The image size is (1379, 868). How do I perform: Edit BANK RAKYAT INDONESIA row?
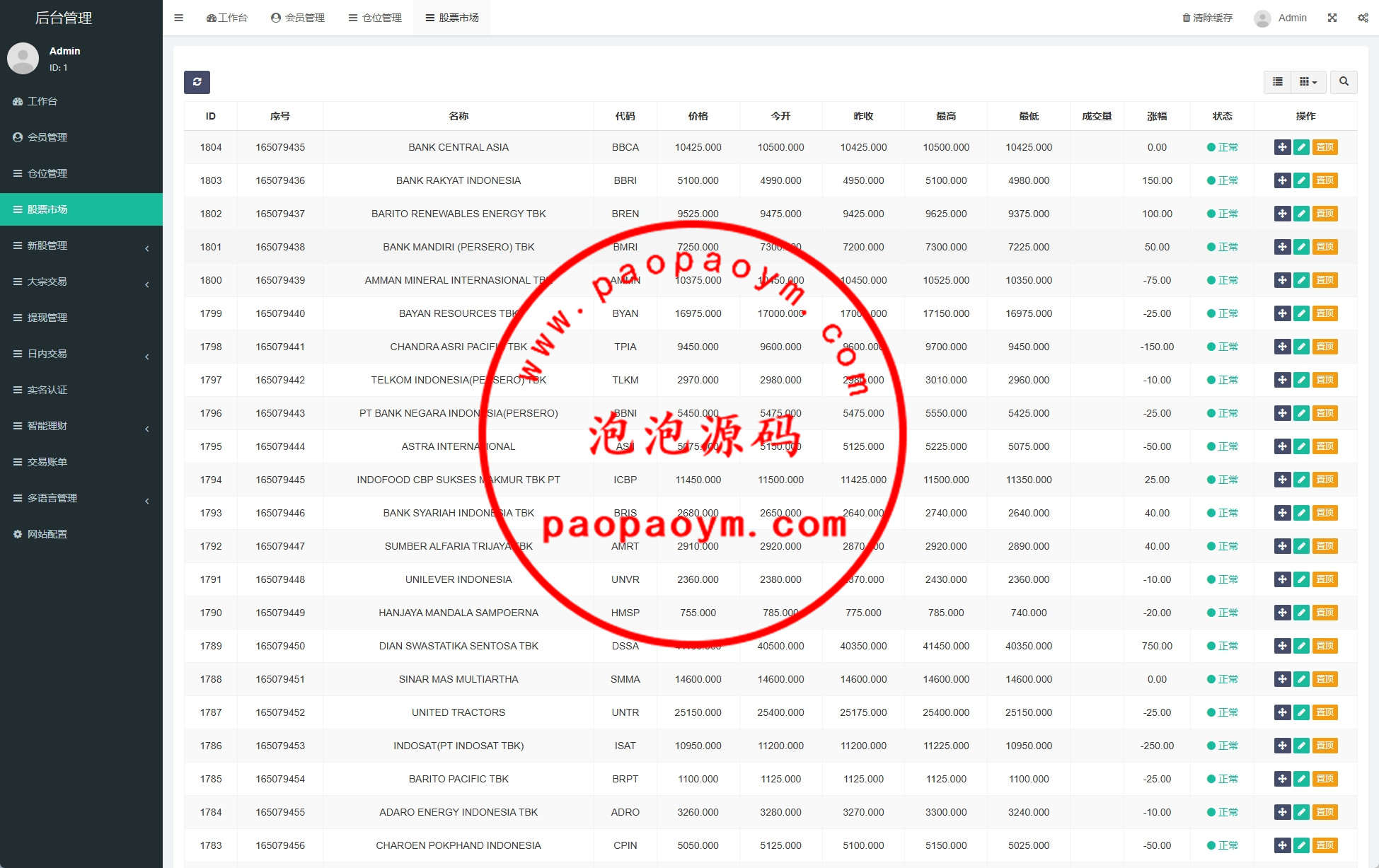coord(1302,180)
